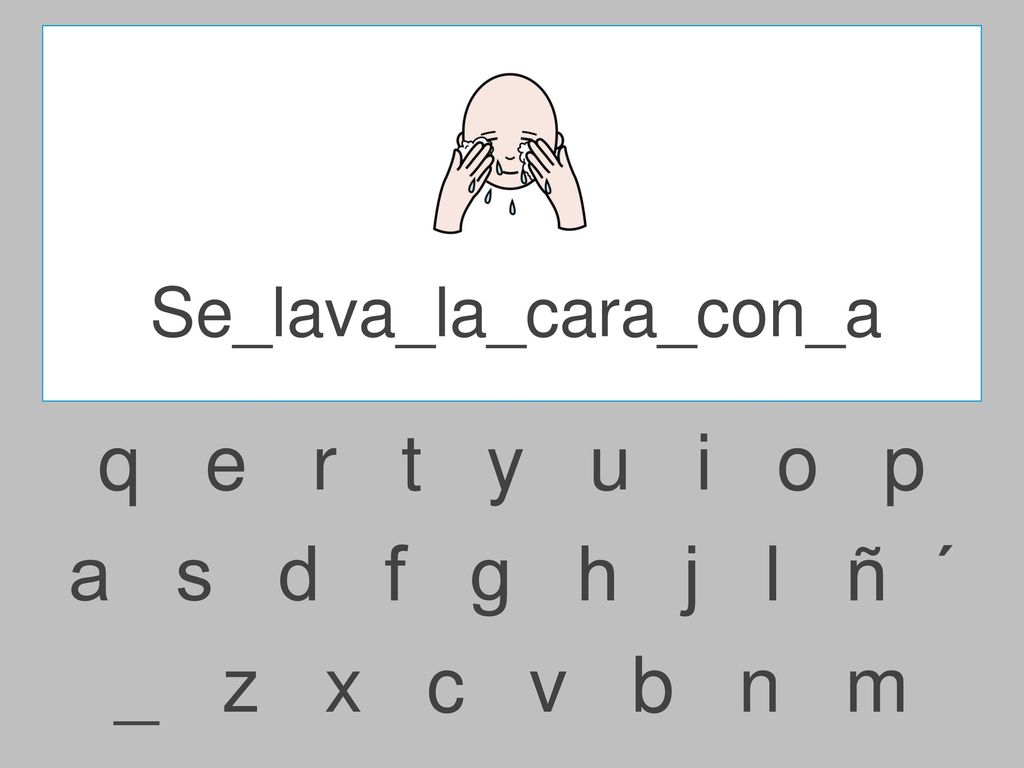Tap the letter o key
This screenshot has height=768, width=1024.
pos(797,468)
